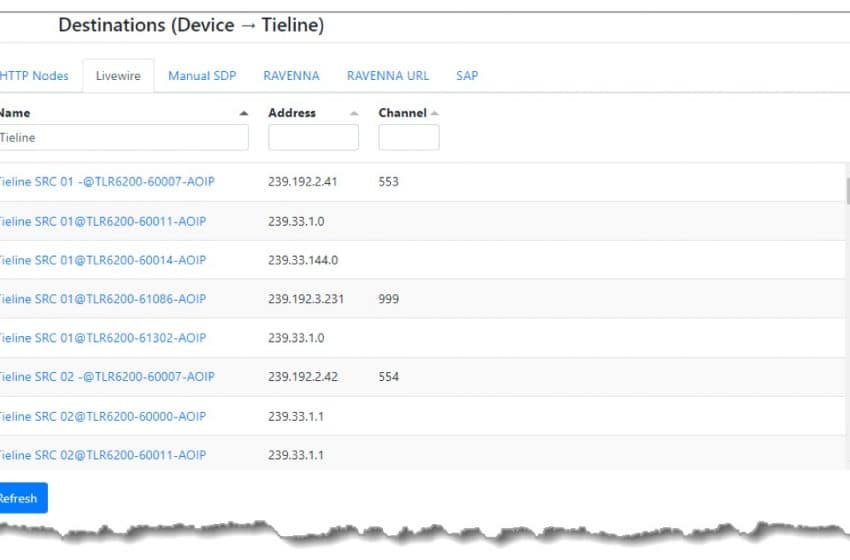This screenshot has width=850, height=560.
Task: Focus the Channel filter input box
Action: [x=408, y=138]
